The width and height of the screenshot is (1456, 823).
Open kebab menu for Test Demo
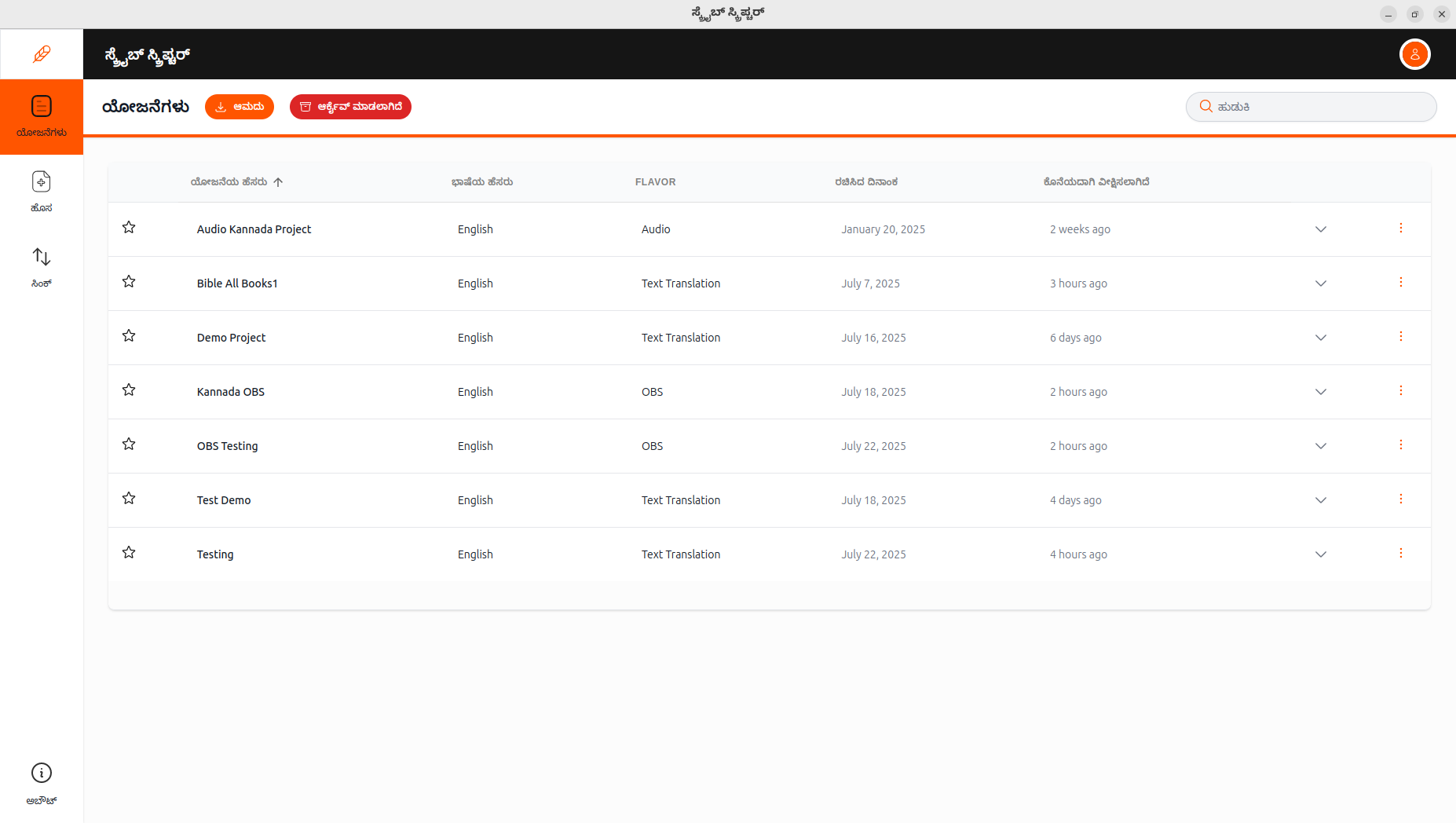coord(1401,499)
